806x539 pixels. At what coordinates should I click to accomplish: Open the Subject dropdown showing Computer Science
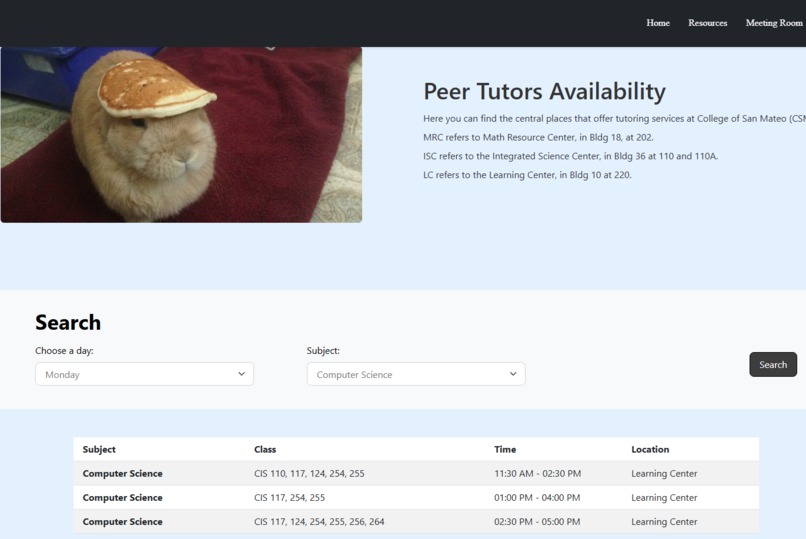[x=416, y=374]
